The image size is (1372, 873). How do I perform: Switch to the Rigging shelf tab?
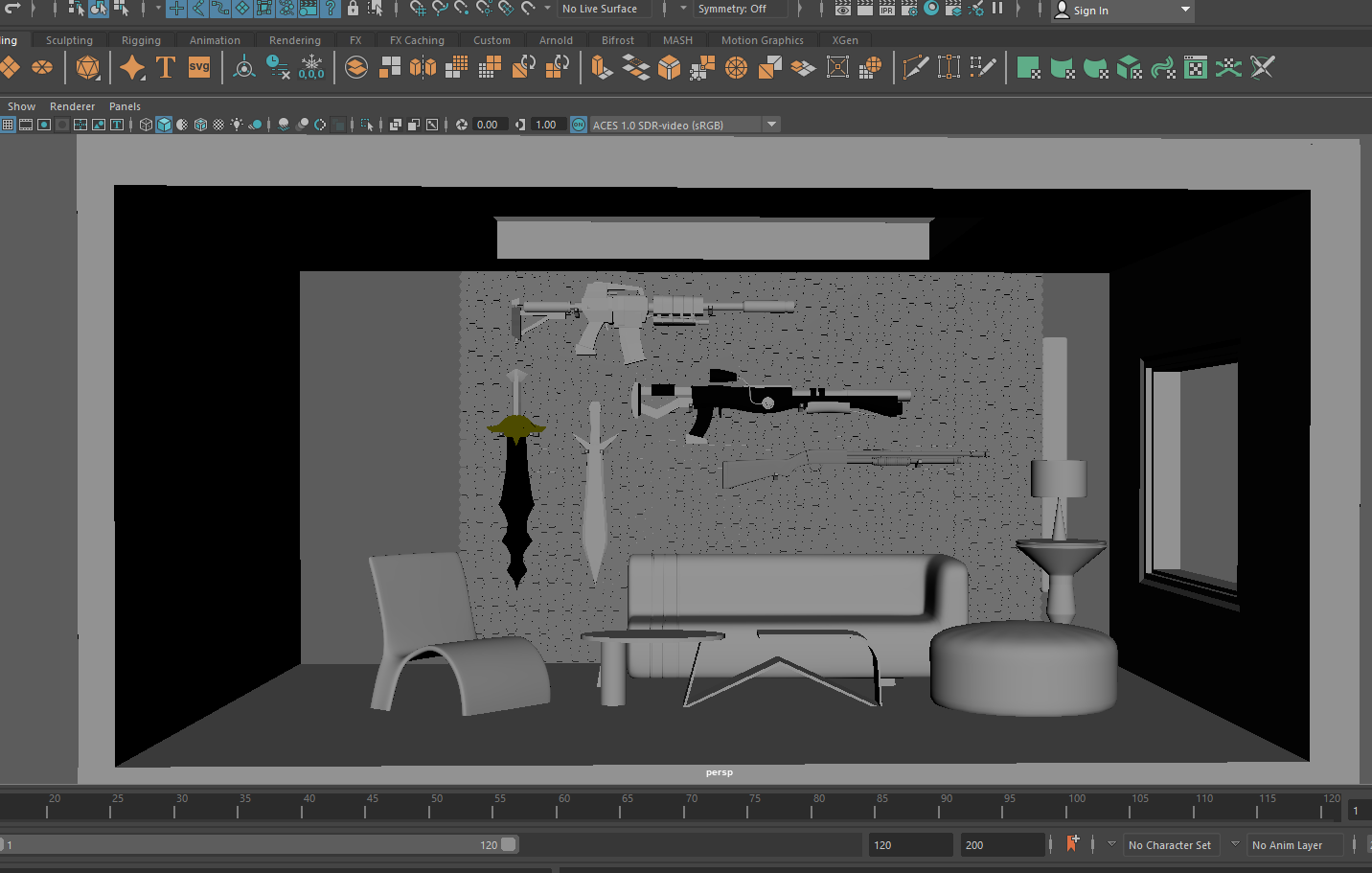[x=141, y=40]
